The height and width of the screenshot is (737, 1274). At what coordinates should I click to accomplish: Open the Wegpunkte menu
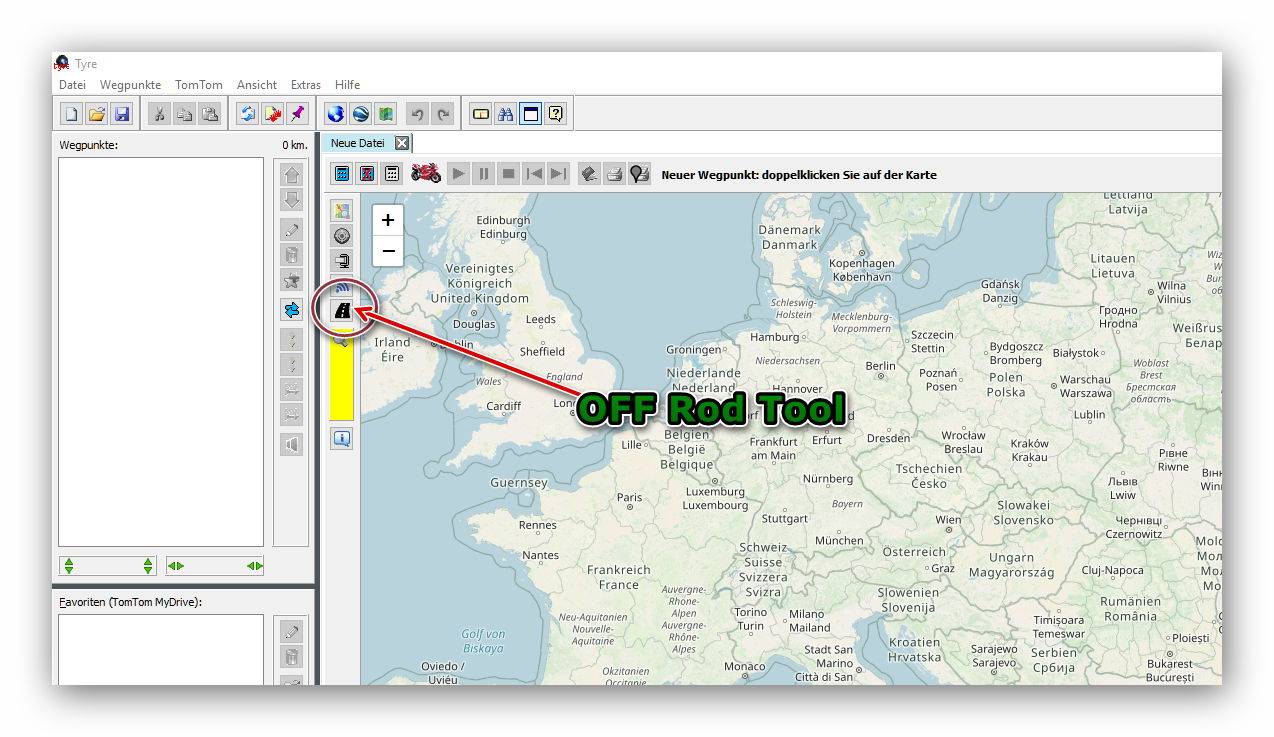click(x=130, y=85)
